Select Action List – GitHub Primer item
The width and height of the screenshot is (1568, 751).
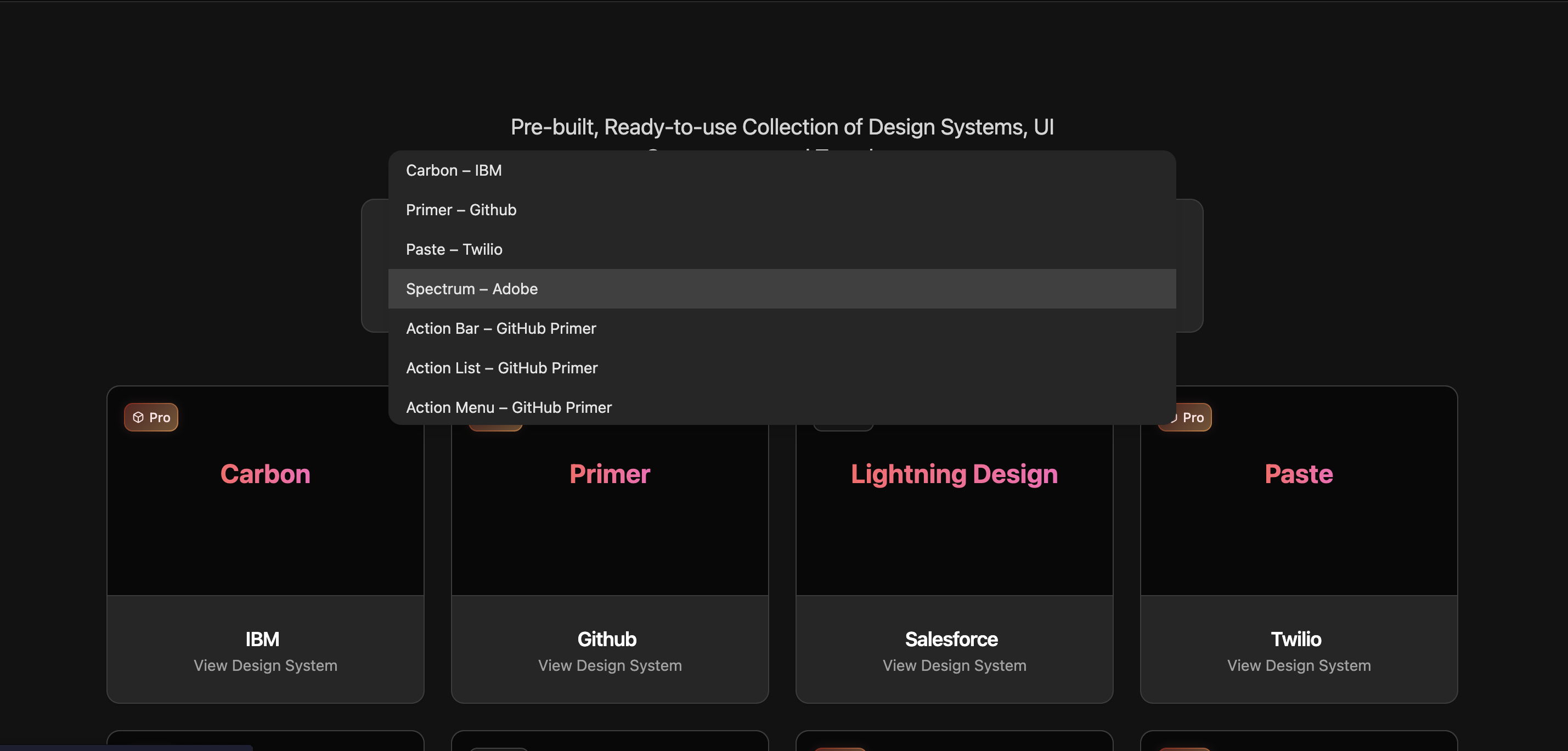[x=501, y=368]
